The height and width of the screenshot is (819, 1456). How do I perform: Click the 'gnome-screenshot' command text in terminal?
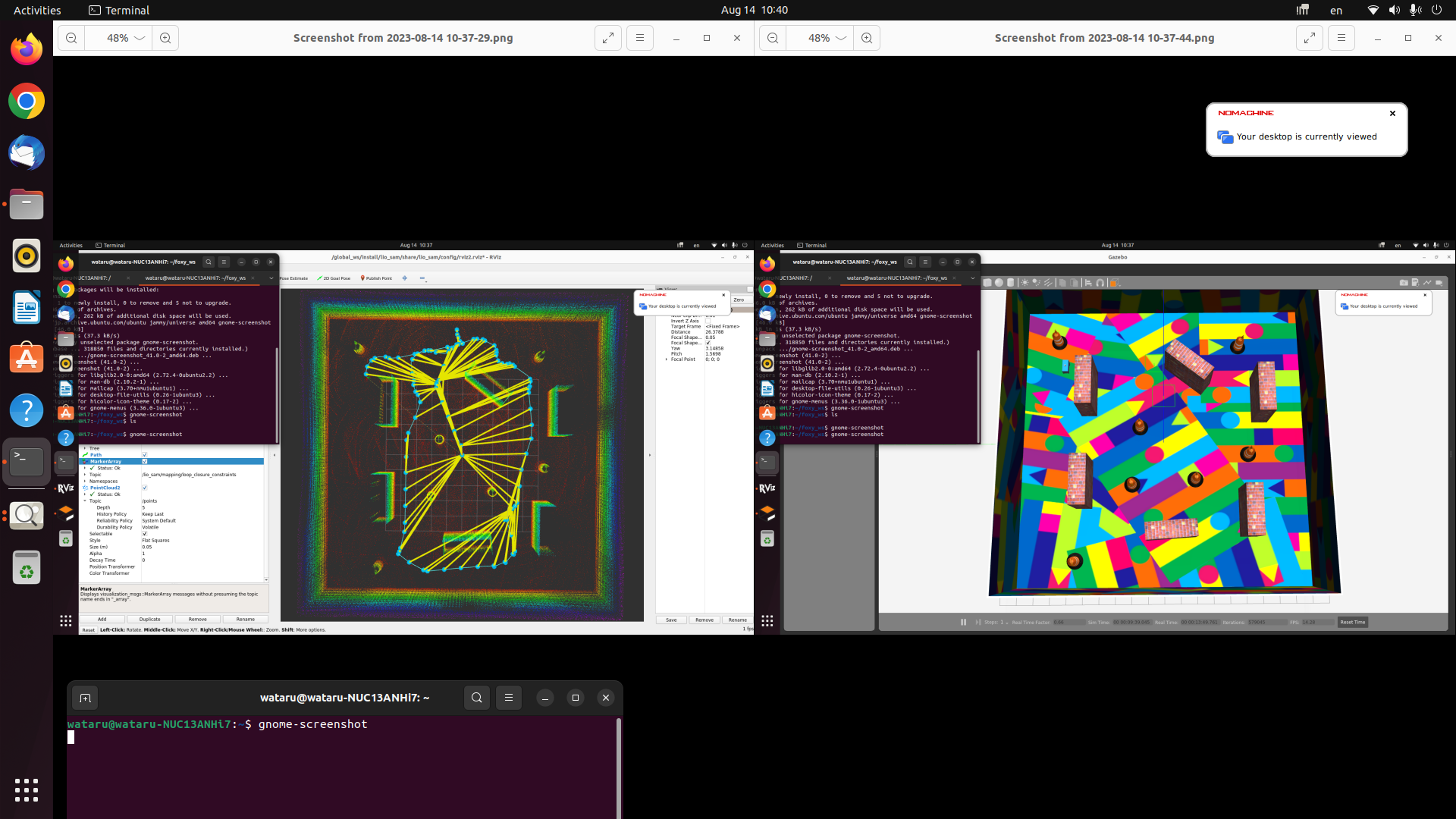(x=312, y=724)
